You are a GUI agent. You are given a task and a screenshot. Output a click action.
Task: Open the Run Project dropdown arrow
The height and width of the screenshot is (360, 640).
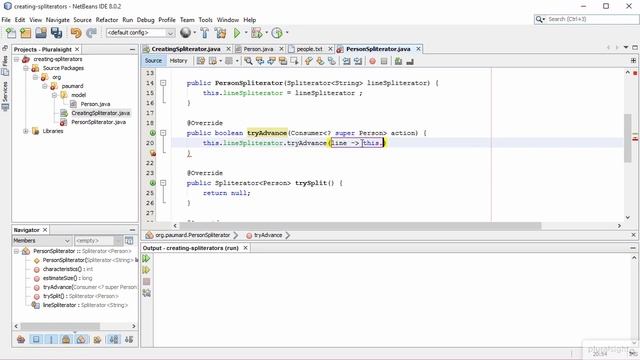point(246,33)
